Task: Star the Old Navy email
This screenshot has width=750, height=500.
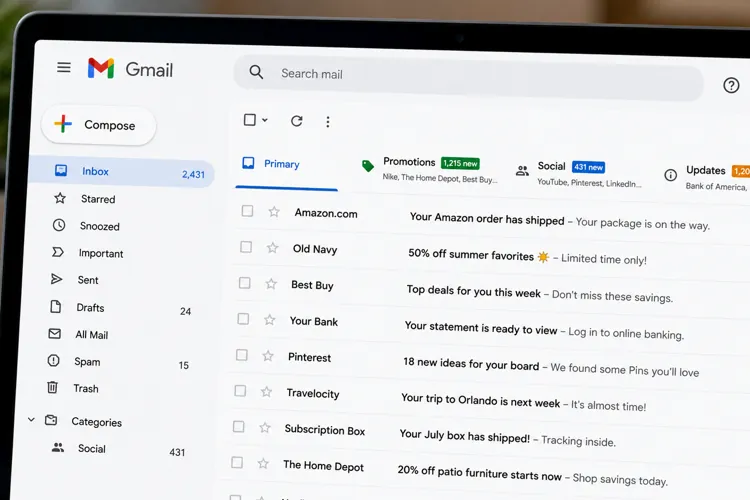Action: point(272,247)
